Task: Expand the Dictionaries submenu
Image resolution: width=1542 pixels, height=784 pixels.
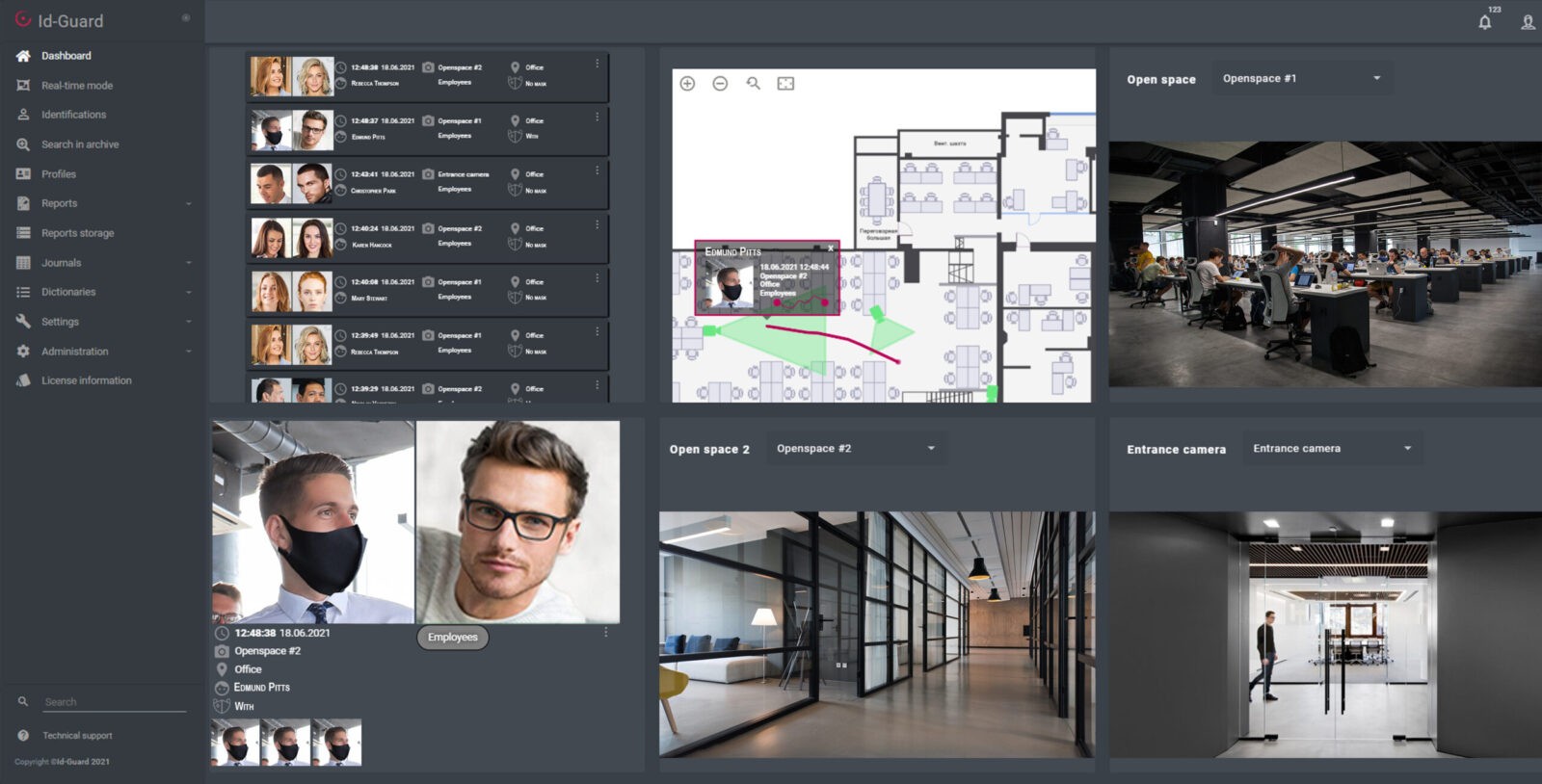Action: pyautogui.click(x=188, y=293)
